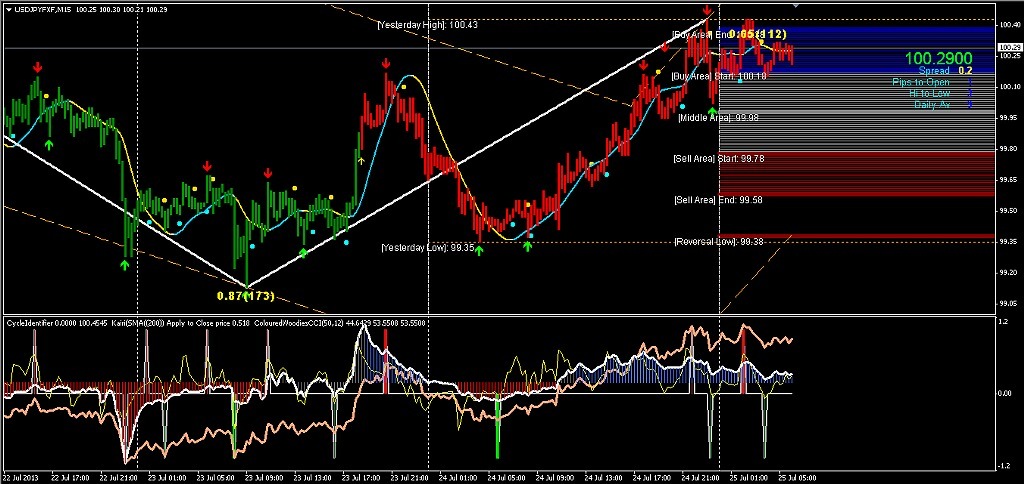Click the small triangle before the USDJPYFXF,M15 title

pyautogui.click(x=8, y=10)
